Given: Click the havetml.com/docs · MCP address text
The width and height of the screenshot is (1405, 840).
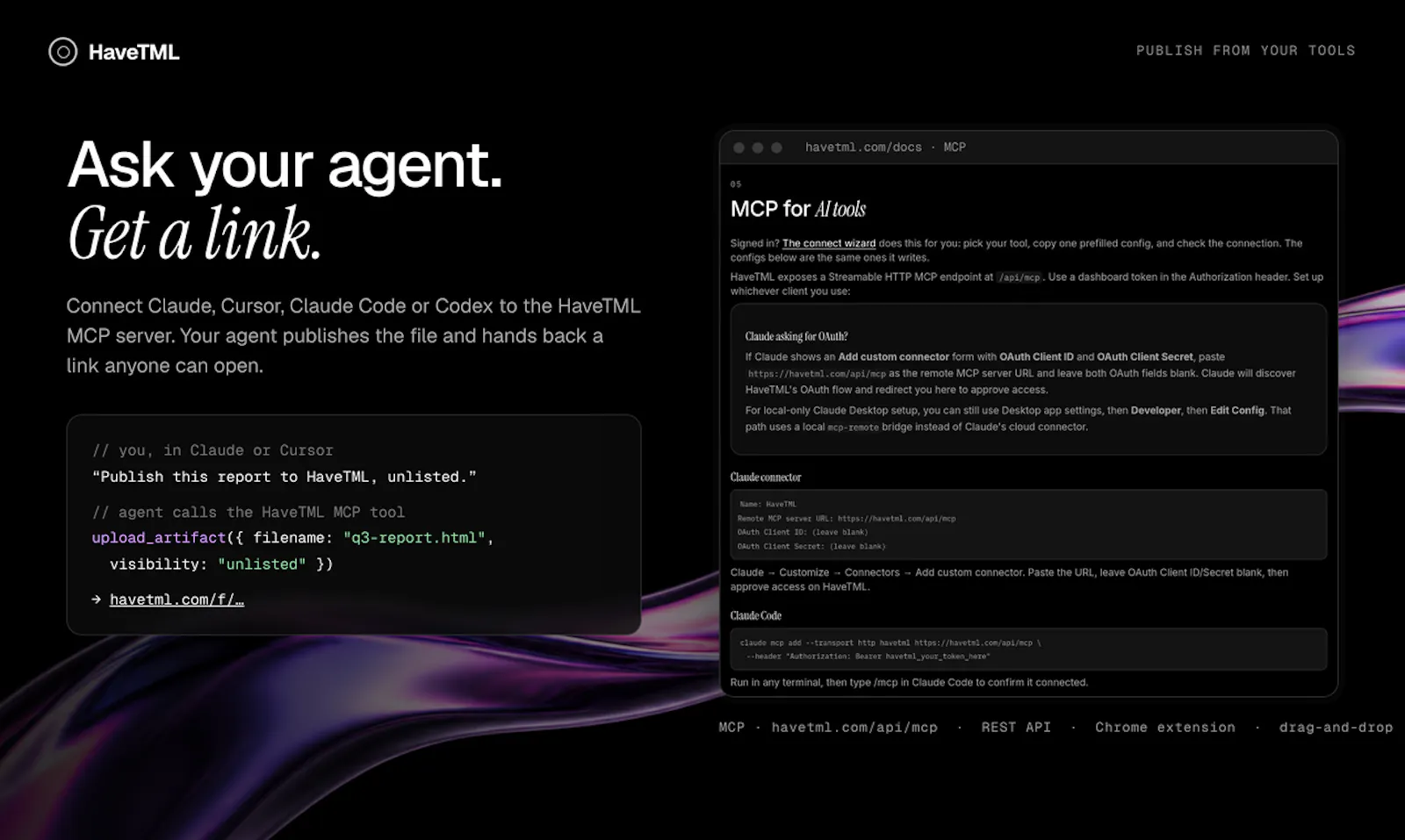Looking at the screenshot, I should click(885, 147).
